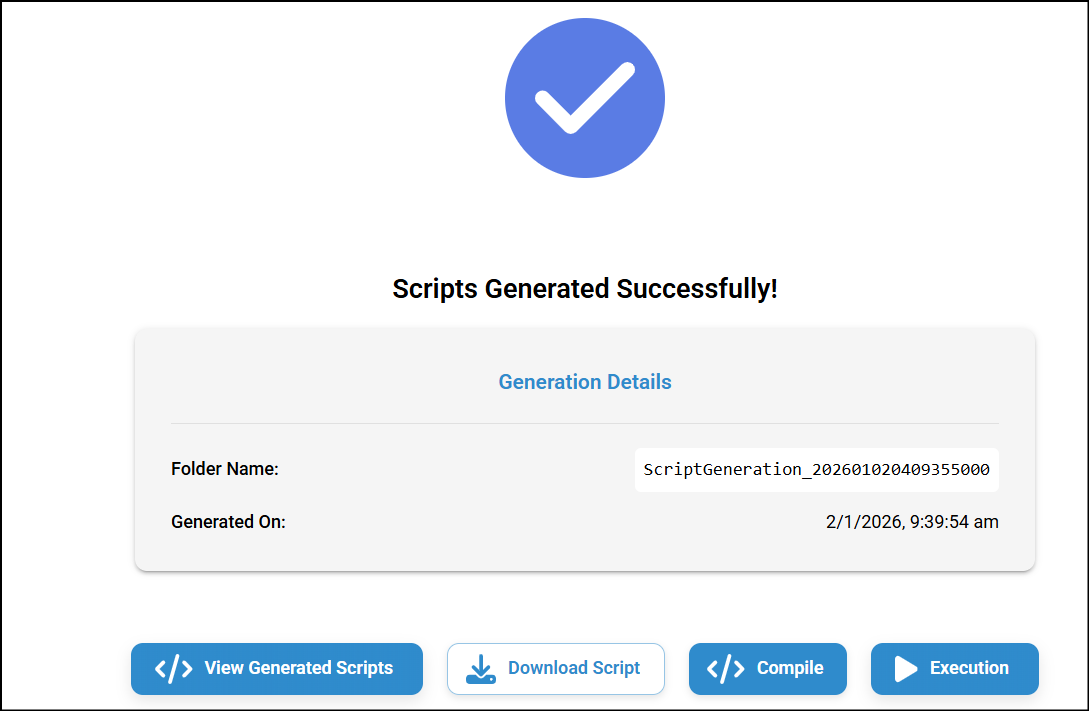The width and height of the screenshot is (1089, 711).
Task: Click the 'Generated On:' label
Action: (228, 522)
